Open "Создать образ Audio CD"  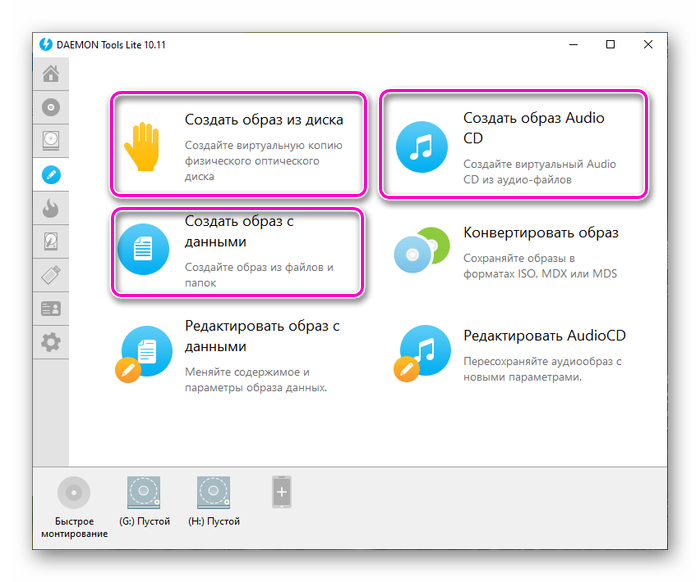pyautogui.click(x=533, y=128)
